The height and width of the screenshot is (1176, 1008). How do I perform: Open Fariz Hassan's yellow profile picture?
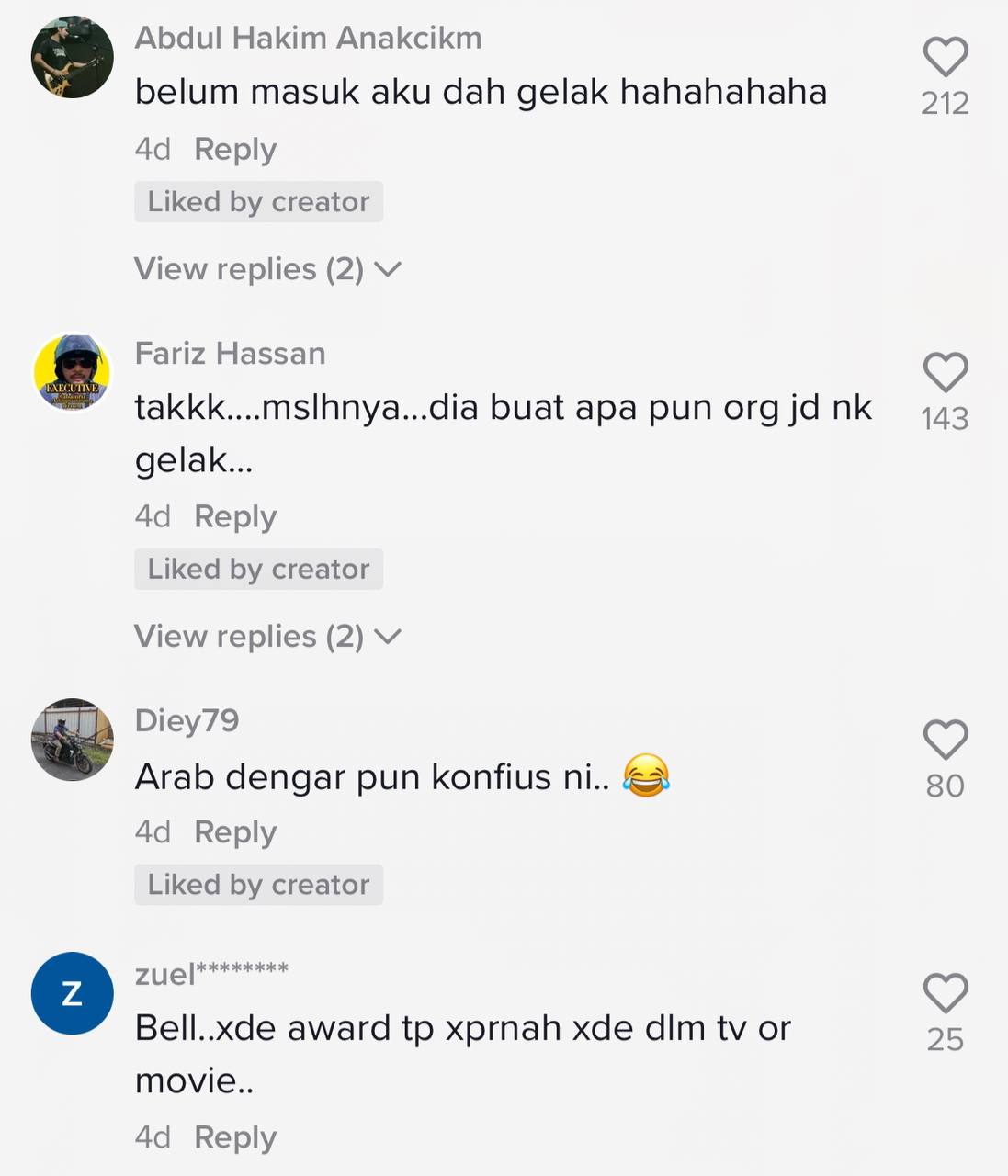coord(73,372)
